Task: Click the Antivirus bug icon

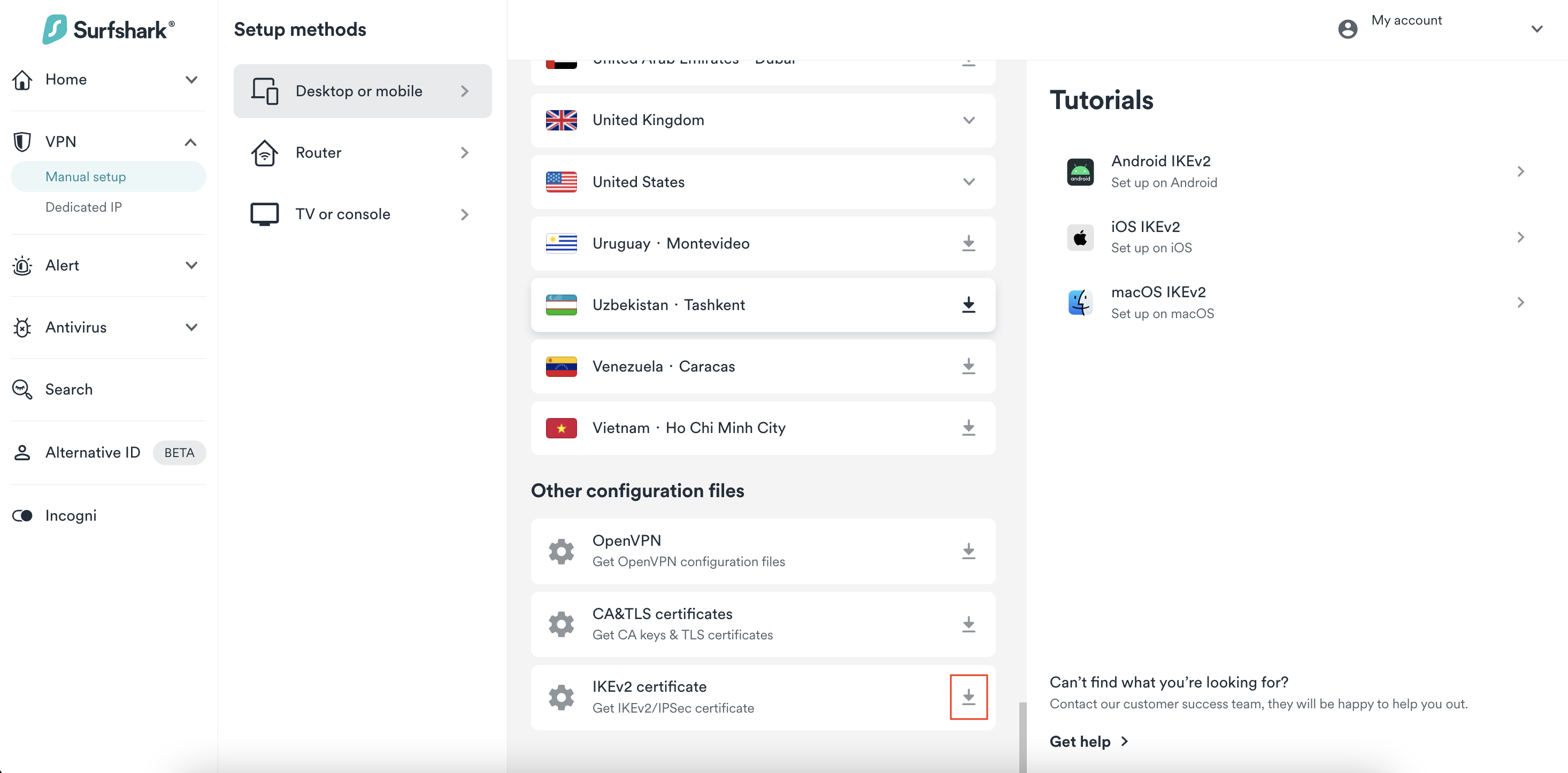Action: point(22,328)
